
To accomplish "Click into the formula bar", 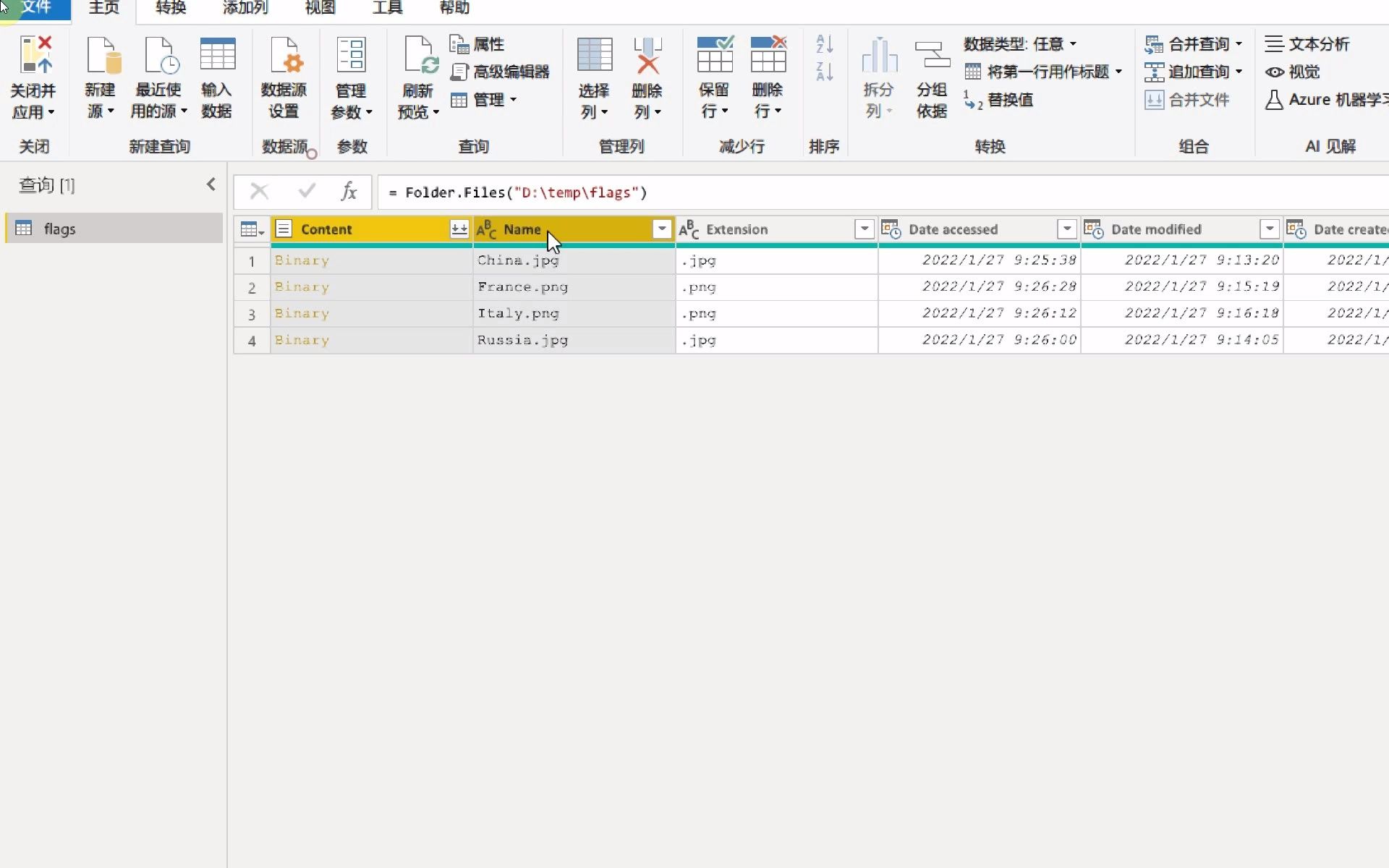I will [x=883, y=192].
